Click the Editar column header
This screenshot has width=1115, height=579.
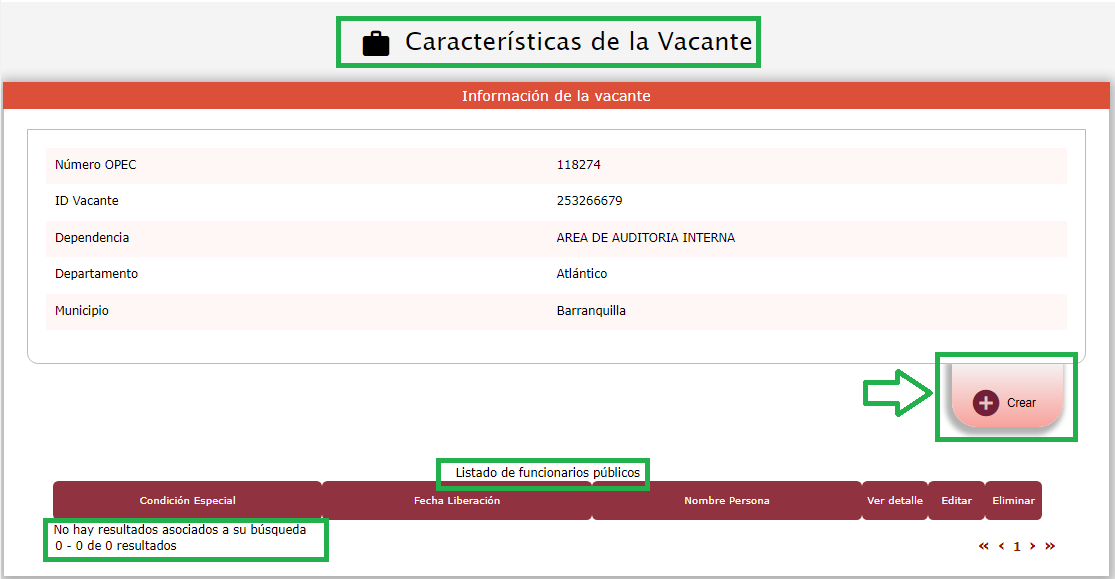click(x=956, y=500)
